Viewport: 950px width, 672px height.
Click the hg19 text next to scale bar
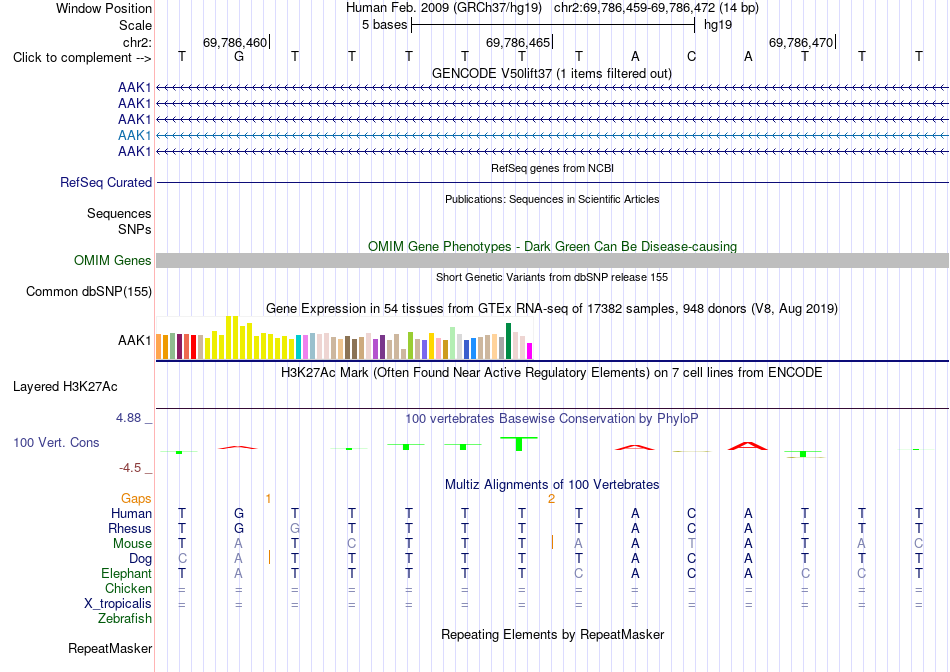(718, 25)
